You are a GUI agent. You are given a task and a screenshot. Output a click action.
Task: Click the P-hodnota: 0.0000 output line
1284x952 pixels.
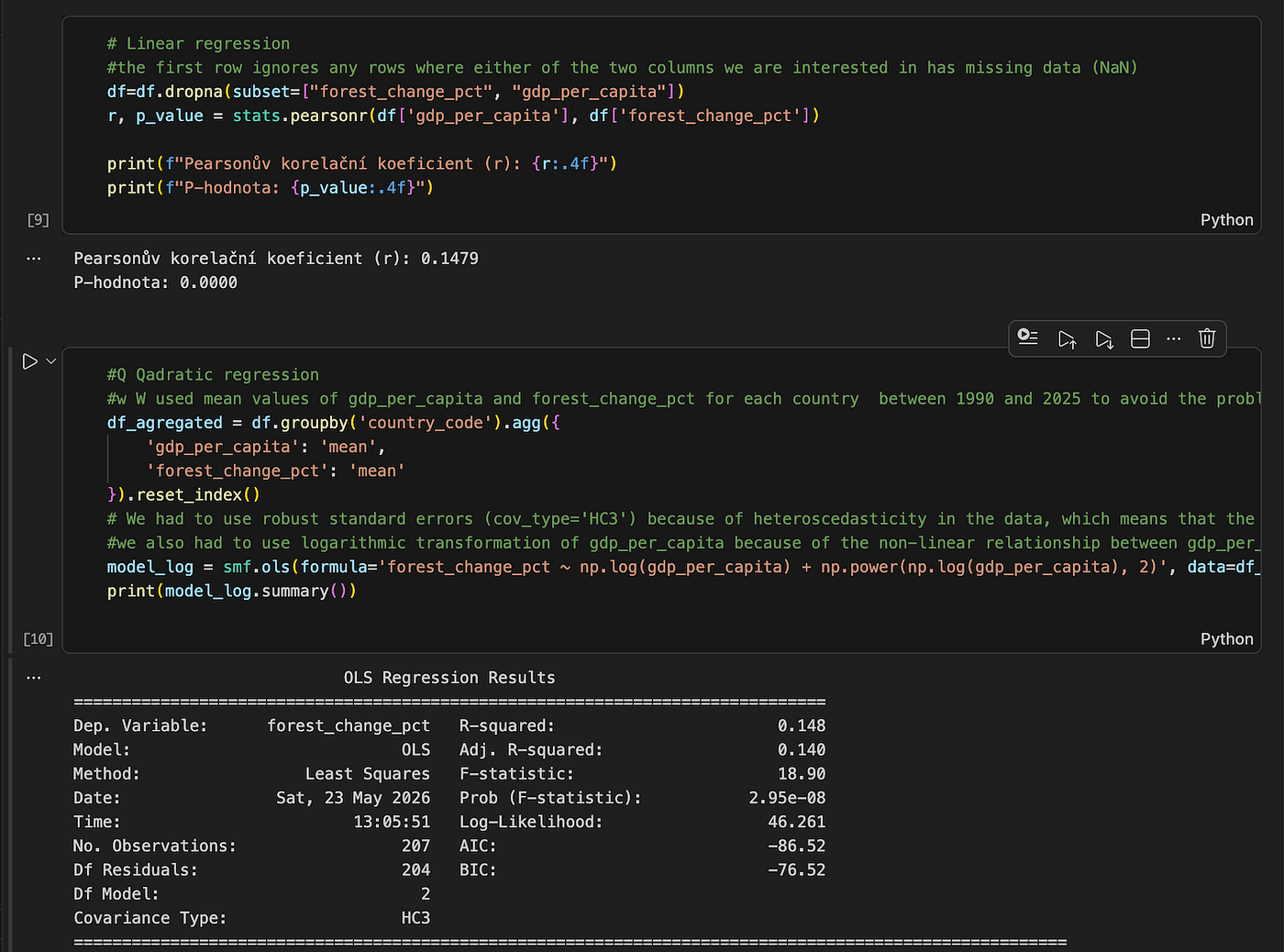tap(155, 282)
